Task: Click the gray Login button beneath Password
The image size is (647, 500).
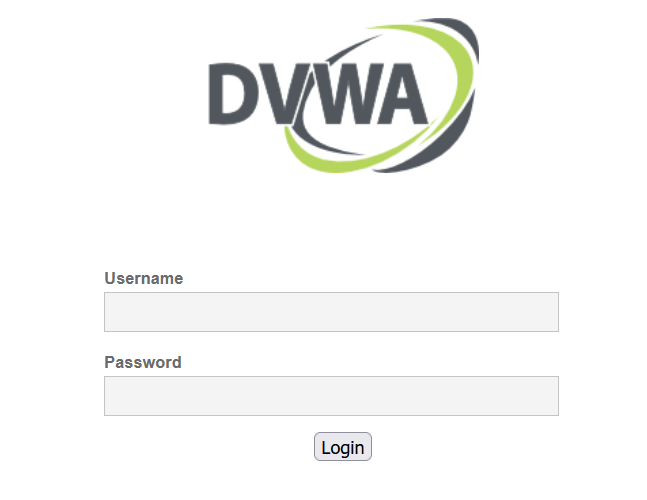Action: tap(343, 447)
